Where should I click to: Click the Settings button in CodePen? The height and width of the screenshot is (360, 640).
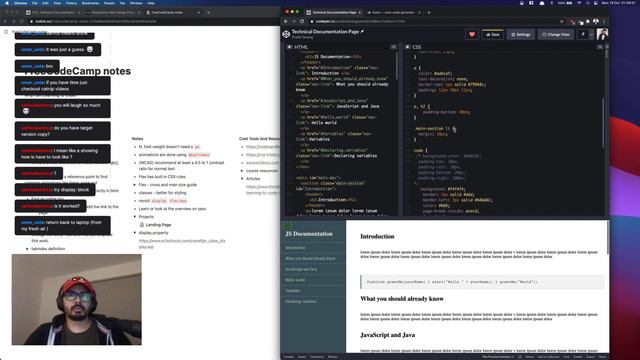click(x=520, y=35)
